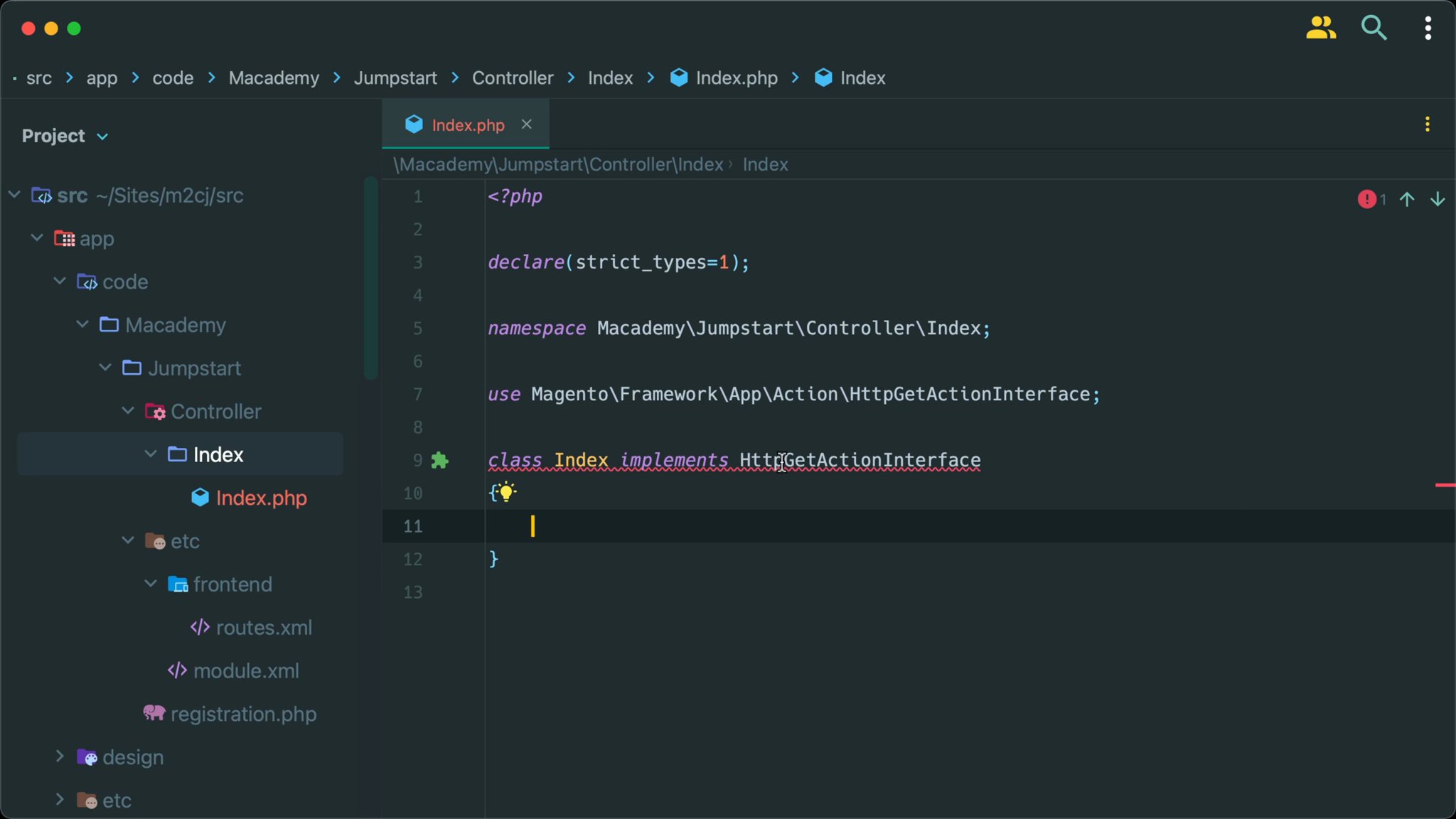
Task: Open editor tab options via three-dot icon
Action: (x=1428, y=124)
